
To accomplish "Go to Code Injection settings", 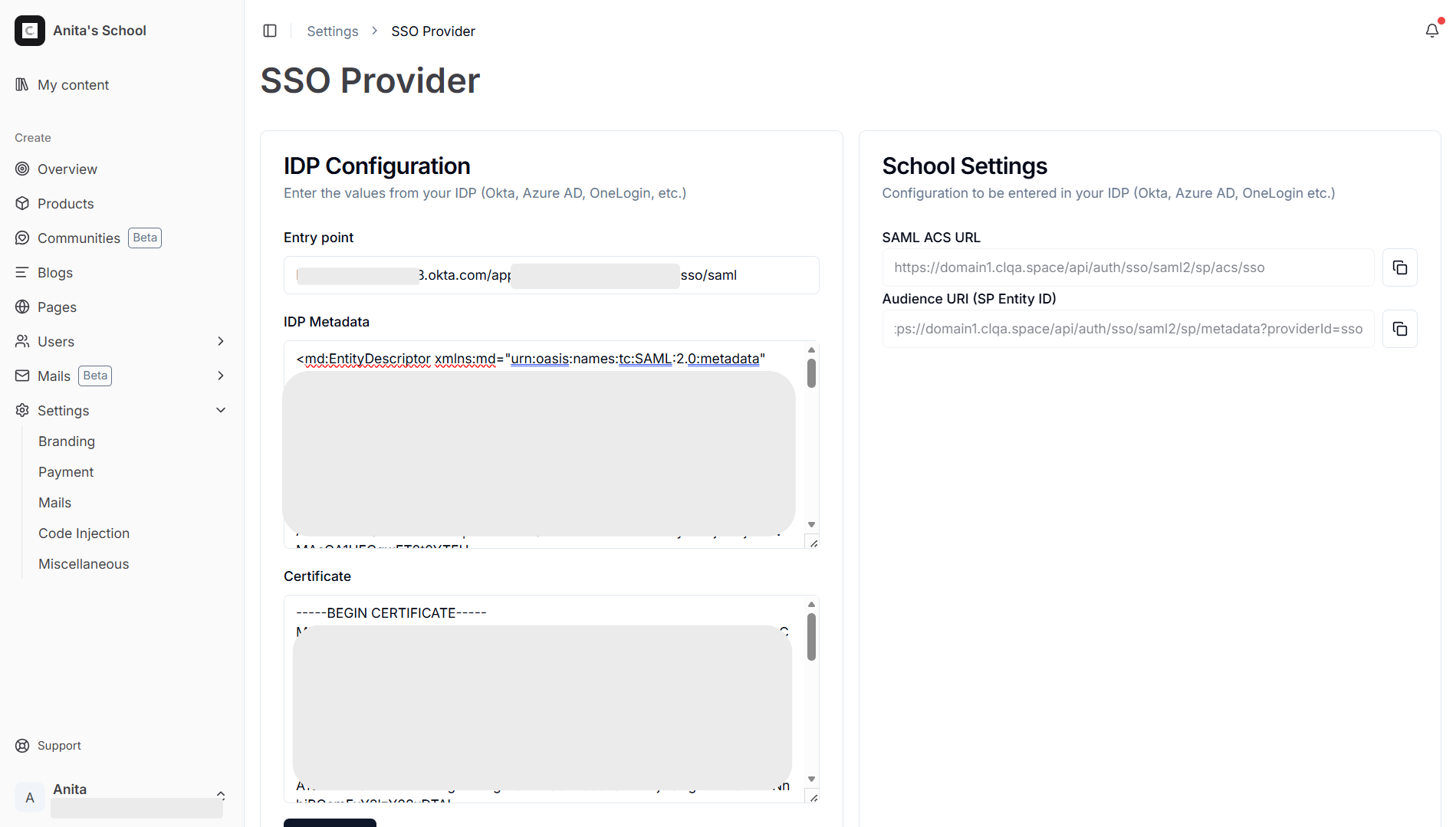I will (84, 533).
